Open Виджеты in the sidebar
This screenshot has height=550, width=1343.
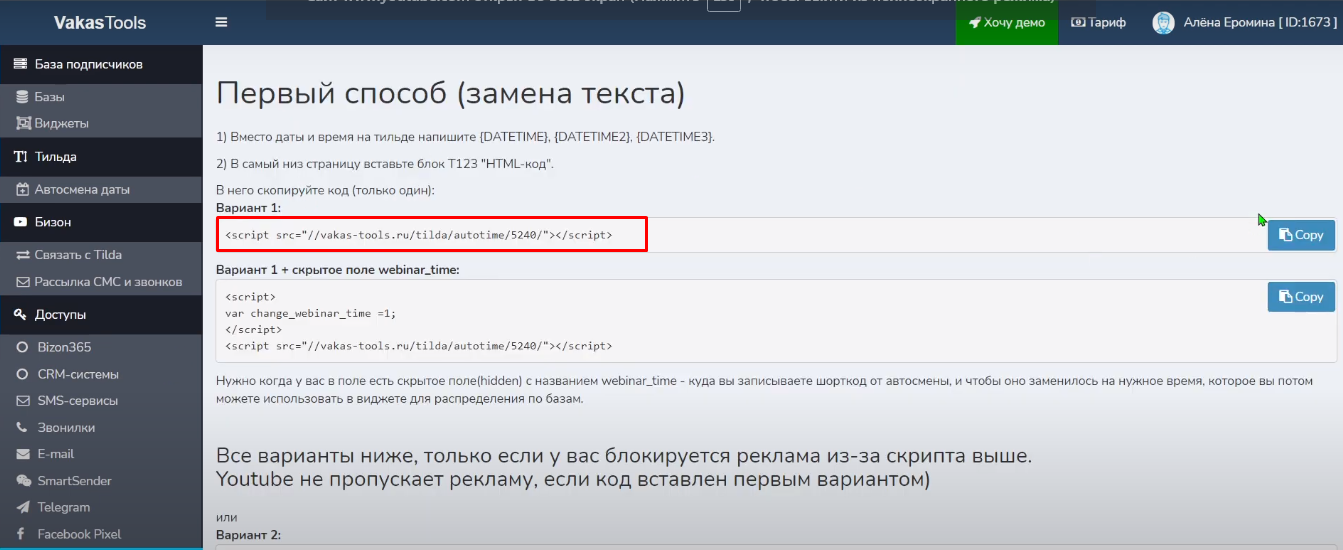pos(61,123)
